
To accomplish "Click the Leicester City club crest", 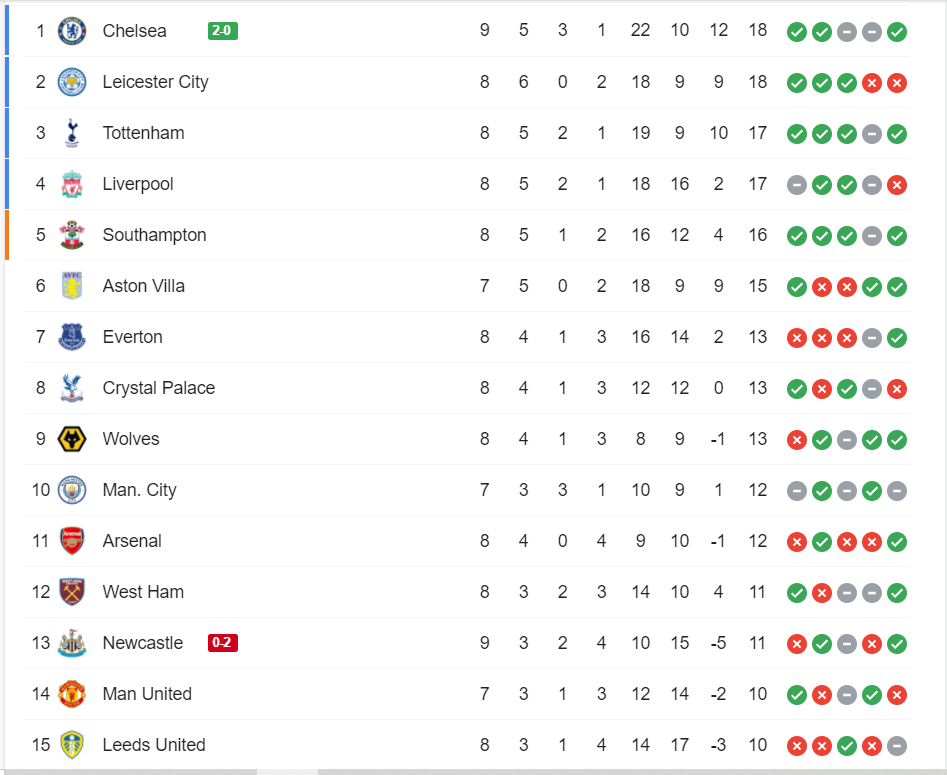I will pos(72,82).
